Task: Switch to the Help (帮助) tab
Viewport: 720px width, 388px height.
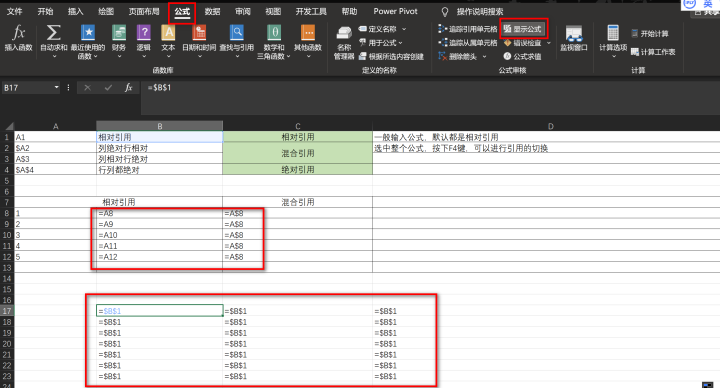Action: [x=349, y=11]
